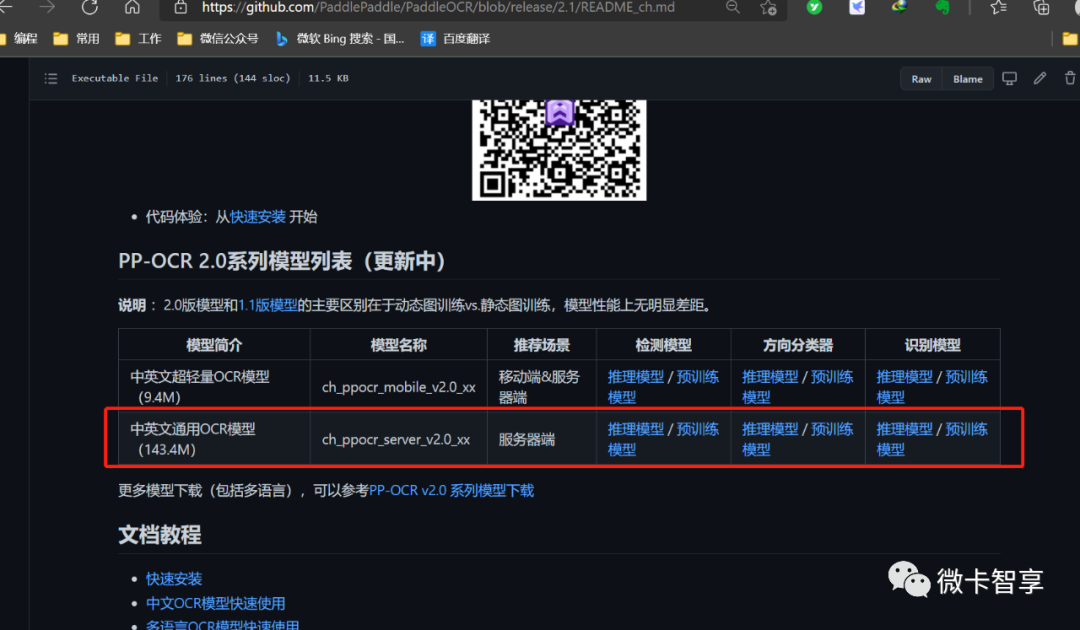The width and height of the screenshot is (1080, 630).
Task: Open 多语言OCR模型快速使用 link
Action: (x=222, y=625)
